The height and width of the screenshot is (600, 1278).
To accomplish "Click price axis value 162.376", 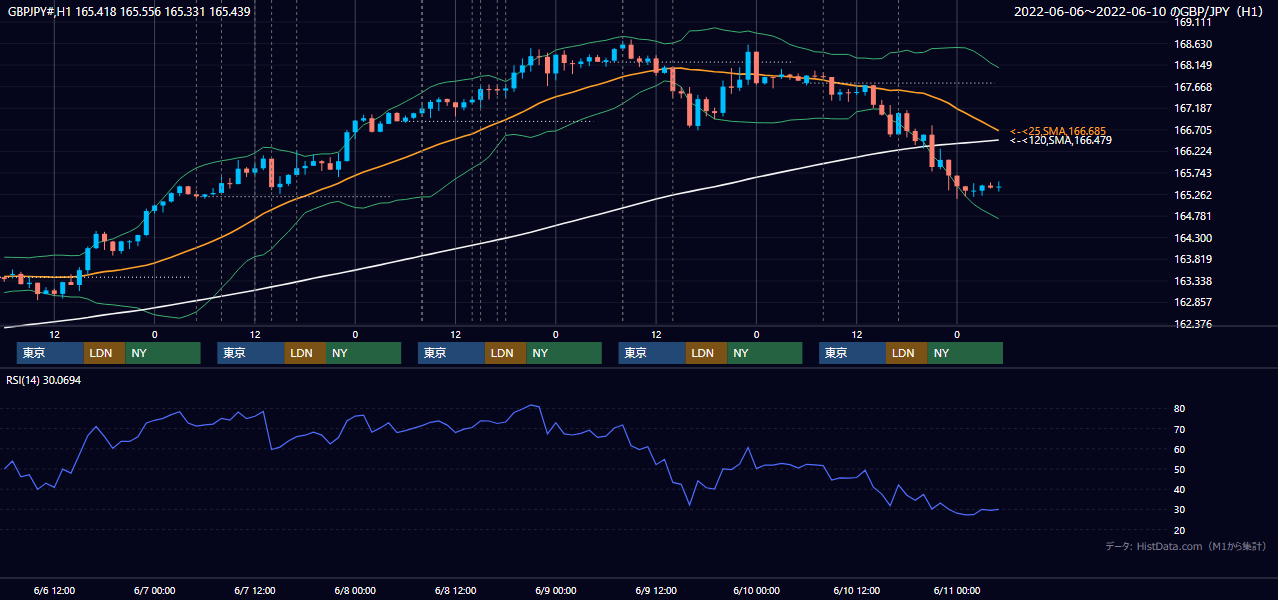I will pos(1193,324).
